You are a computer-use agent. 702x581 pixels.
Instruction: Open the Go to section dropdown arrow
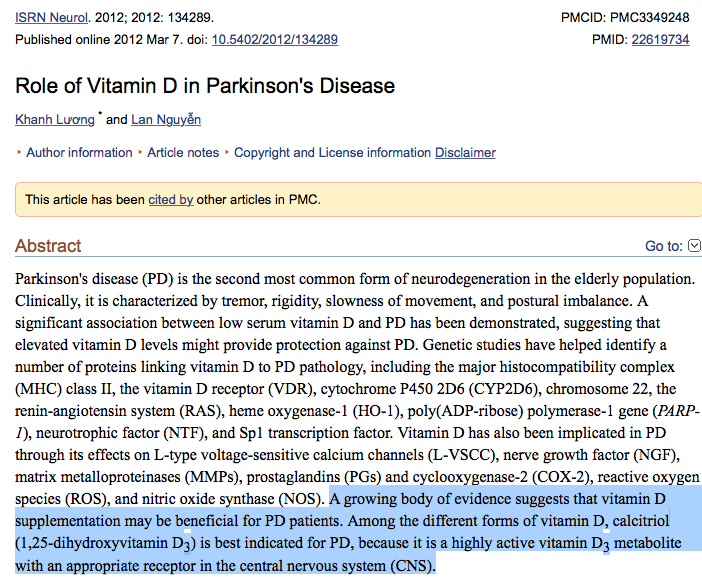(695, 246)
